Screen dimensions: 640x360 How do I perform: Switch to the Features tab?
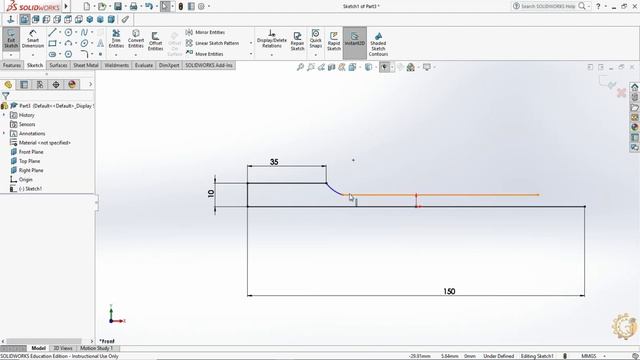(12, 65)
